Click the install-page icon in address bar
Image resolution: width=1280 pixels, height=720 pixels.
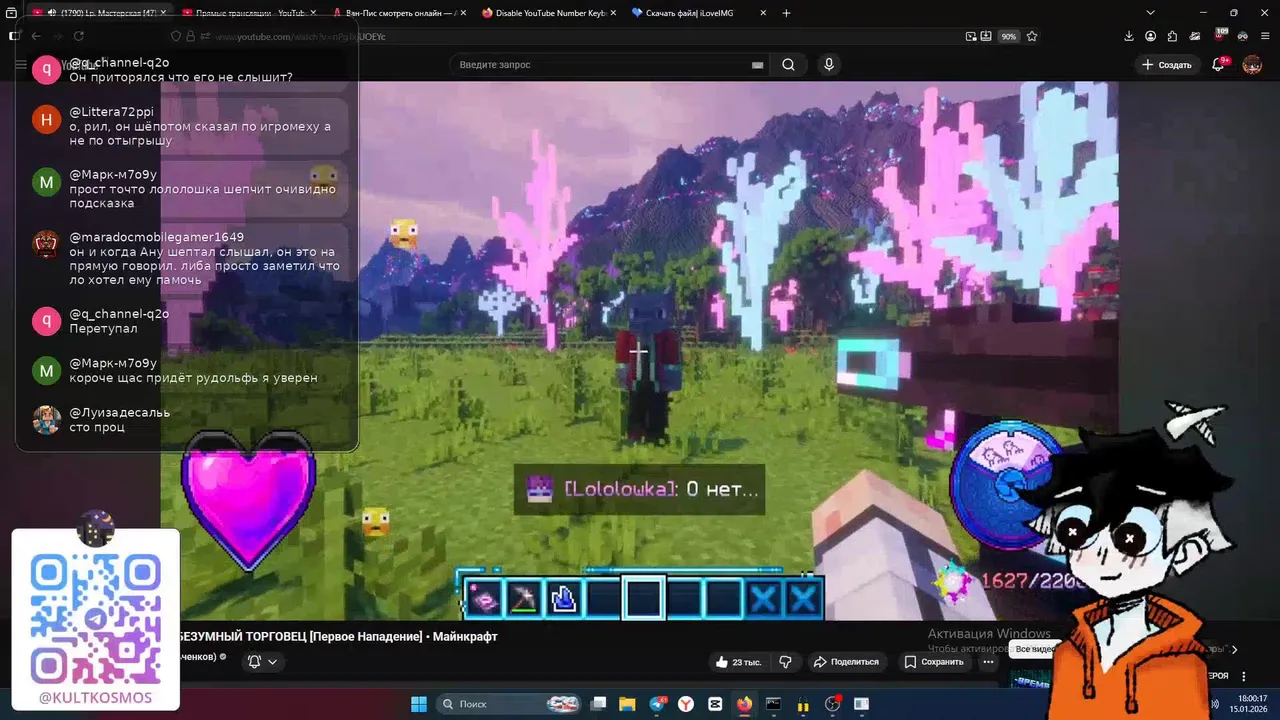pyautogui.click(x=986, y=36)
